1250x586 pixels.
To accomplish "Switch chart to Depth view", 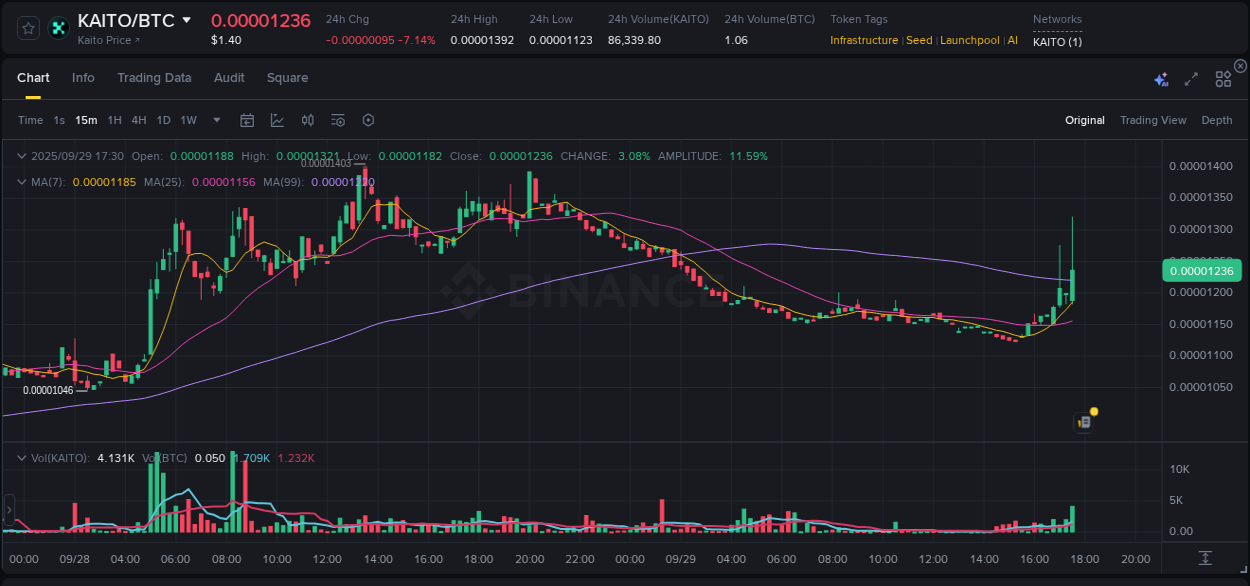I will click(x=1216, y=120).
